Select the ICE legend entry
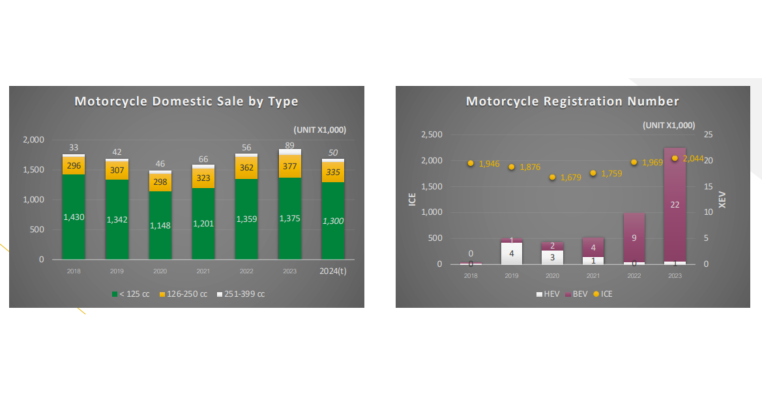This screenshot has height=400, width=762. click(603, 294)
